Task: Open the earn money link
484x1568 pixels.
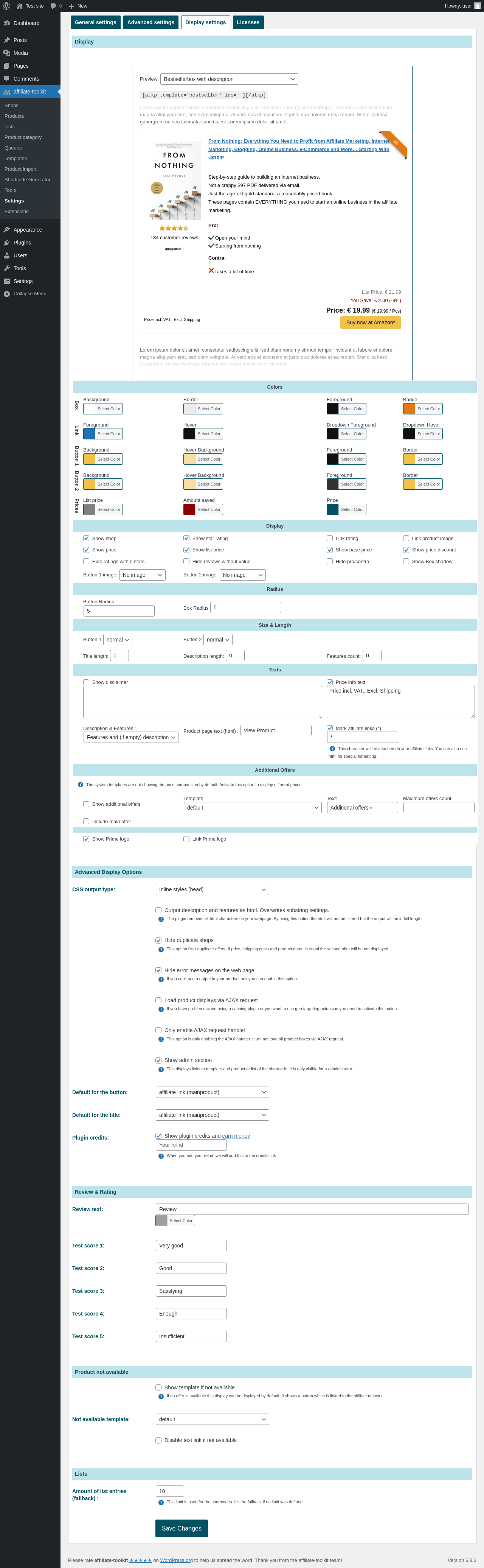Action: pyautogui.click(x=236, y=1136)
